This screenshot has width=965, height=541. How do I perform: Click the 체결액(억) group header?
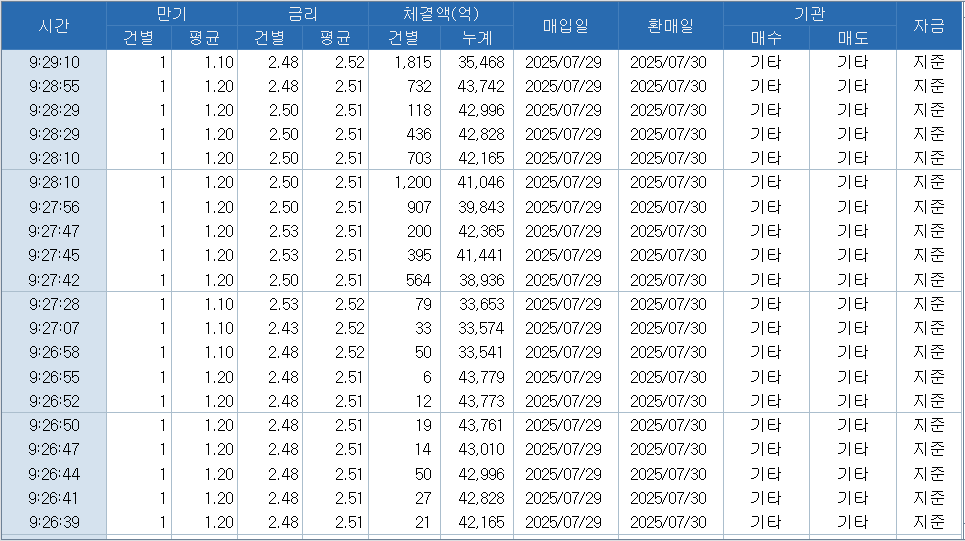[x=440, y=14]
